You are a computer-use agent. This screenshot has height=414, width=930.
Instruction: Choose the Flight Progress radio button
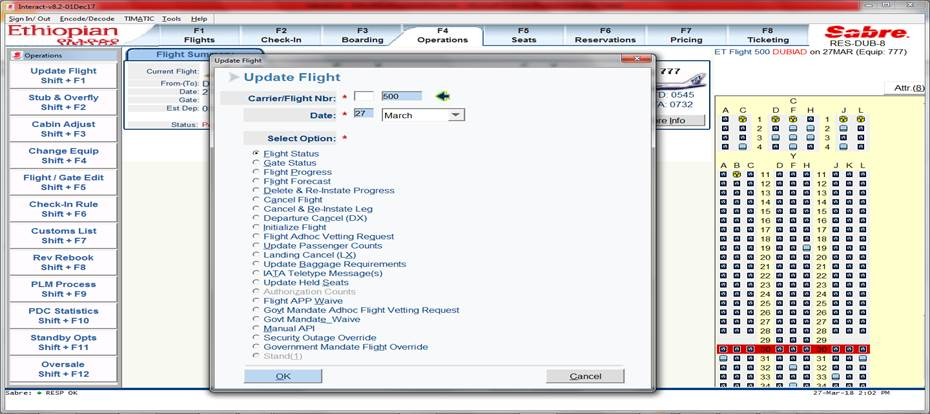(x=256, y=172)
